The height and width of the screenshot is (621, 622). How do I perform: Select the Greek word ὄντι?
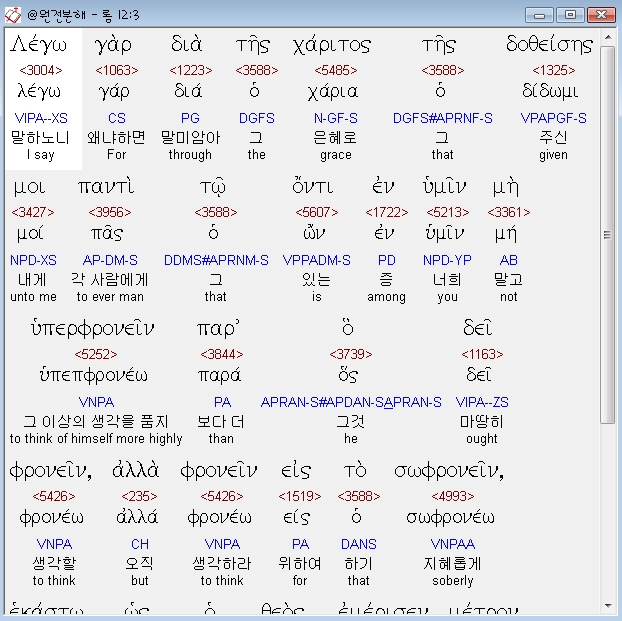click(x=313, y=186)
